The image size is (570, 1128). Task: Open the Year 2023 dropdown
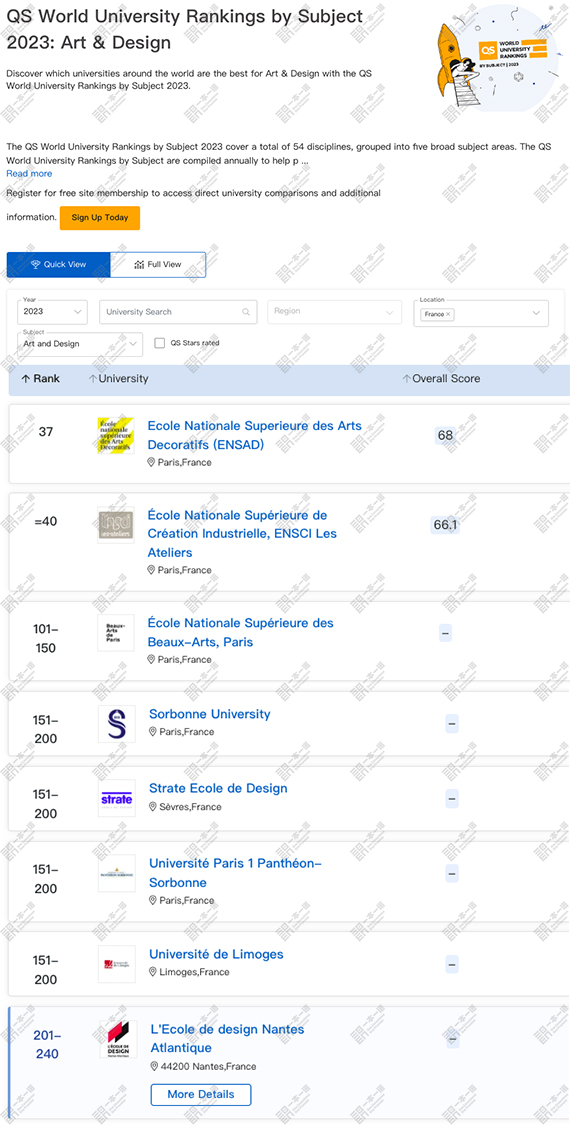point(53,312)
